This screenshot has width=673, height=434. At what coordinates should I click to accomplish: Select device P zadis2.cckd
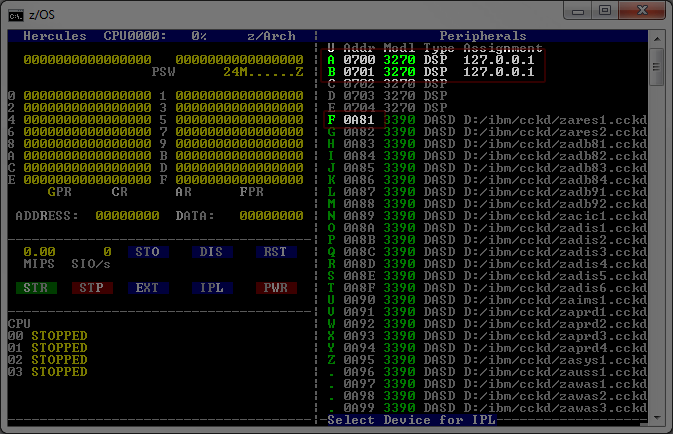(x=487, y=240)
